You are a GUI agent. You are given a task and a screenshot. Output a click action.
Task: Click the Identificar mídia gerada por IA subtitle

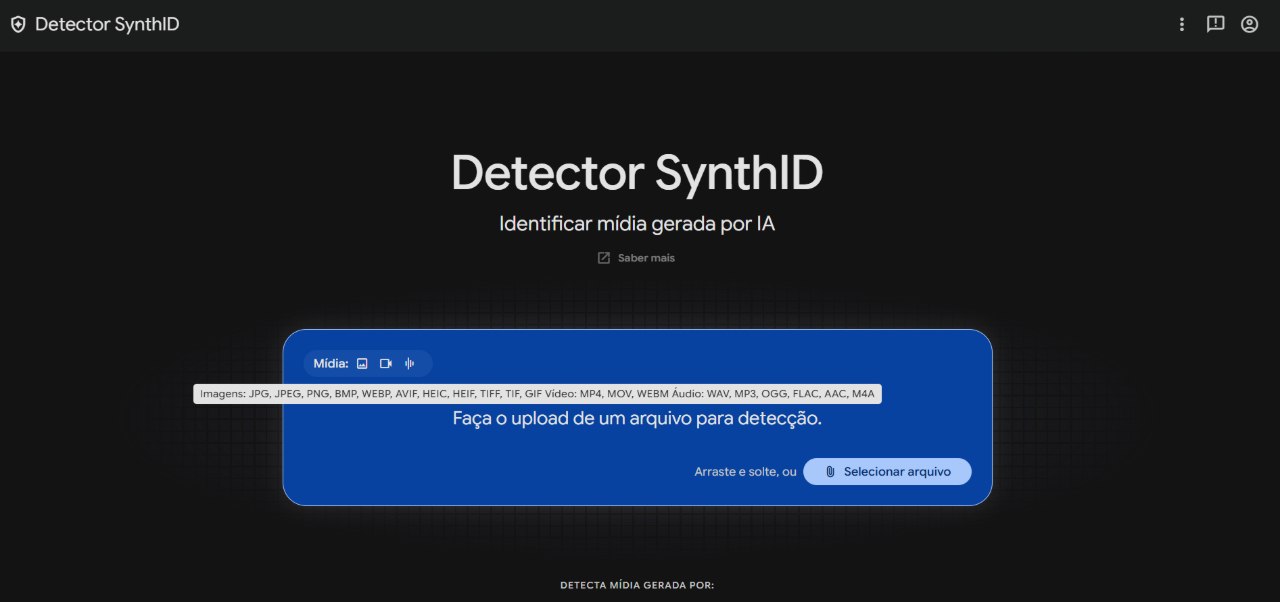637,224
